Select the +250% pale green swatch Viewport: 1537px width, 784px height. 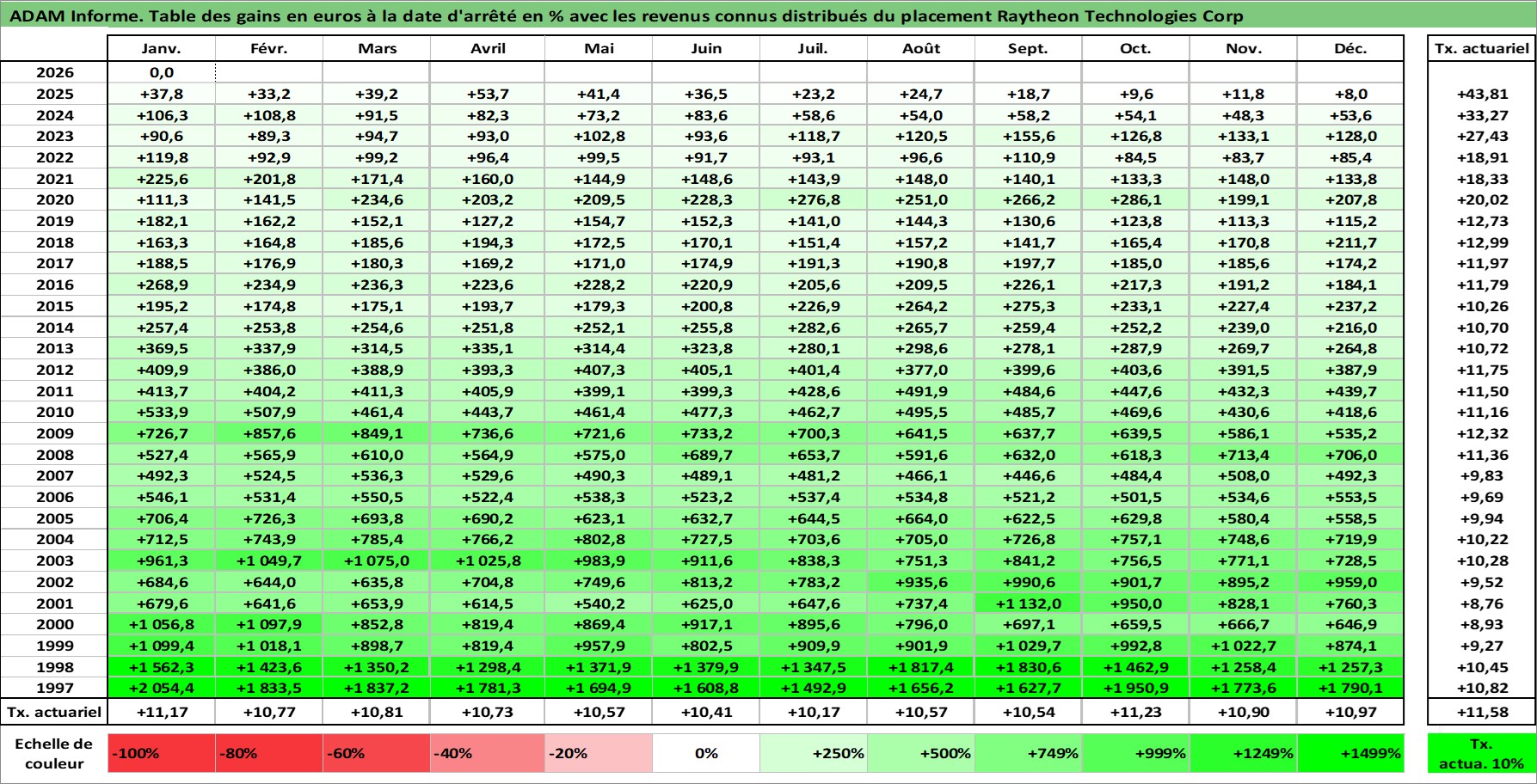tap(814, 753)
